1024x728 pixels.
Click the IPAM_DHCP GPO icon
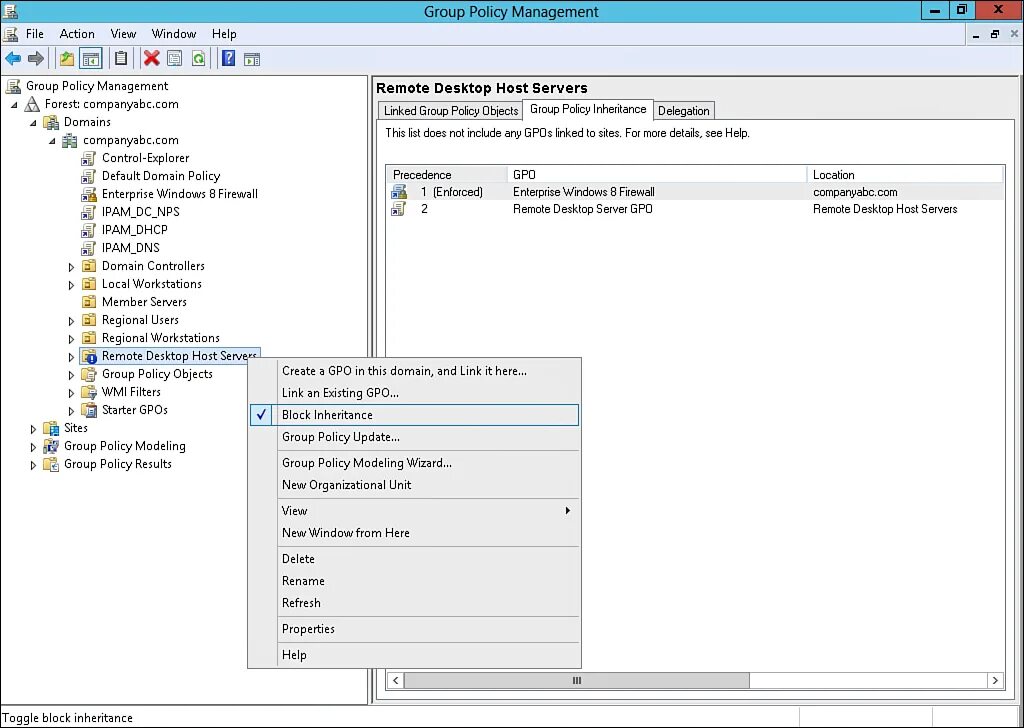pyautogui.click(x=88, y=230)
